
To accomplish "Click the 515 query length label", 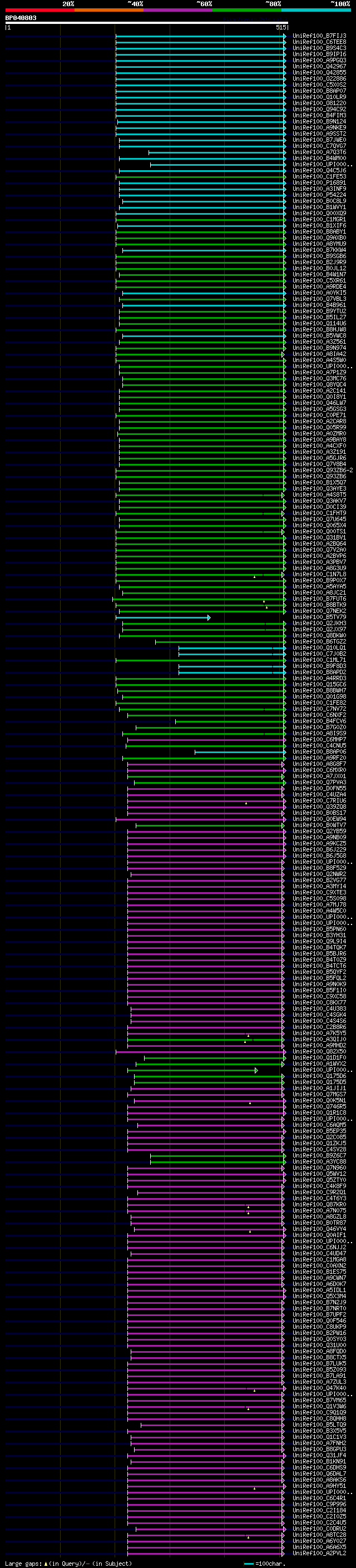I will pos(280,27).
